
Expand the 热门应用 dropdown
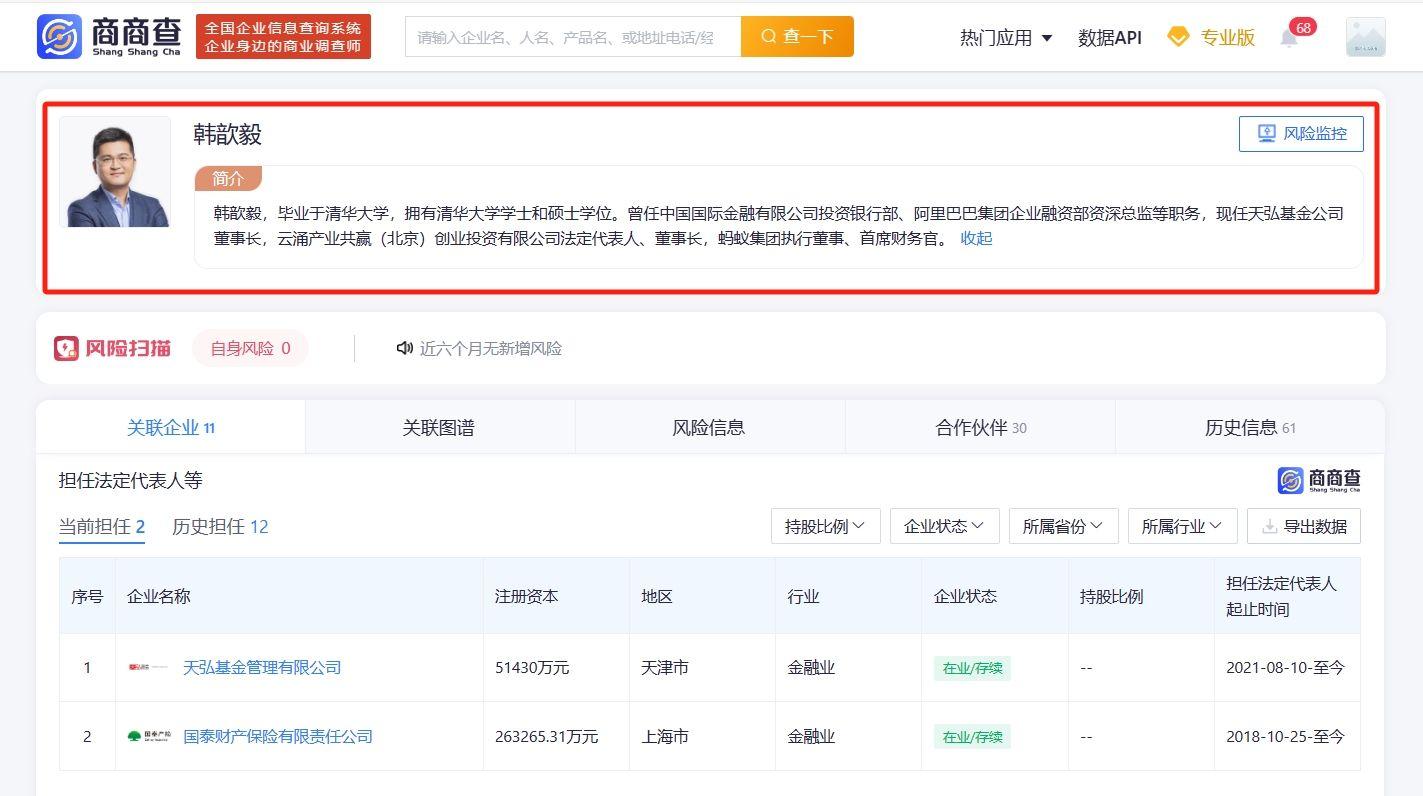[1006, 37]
